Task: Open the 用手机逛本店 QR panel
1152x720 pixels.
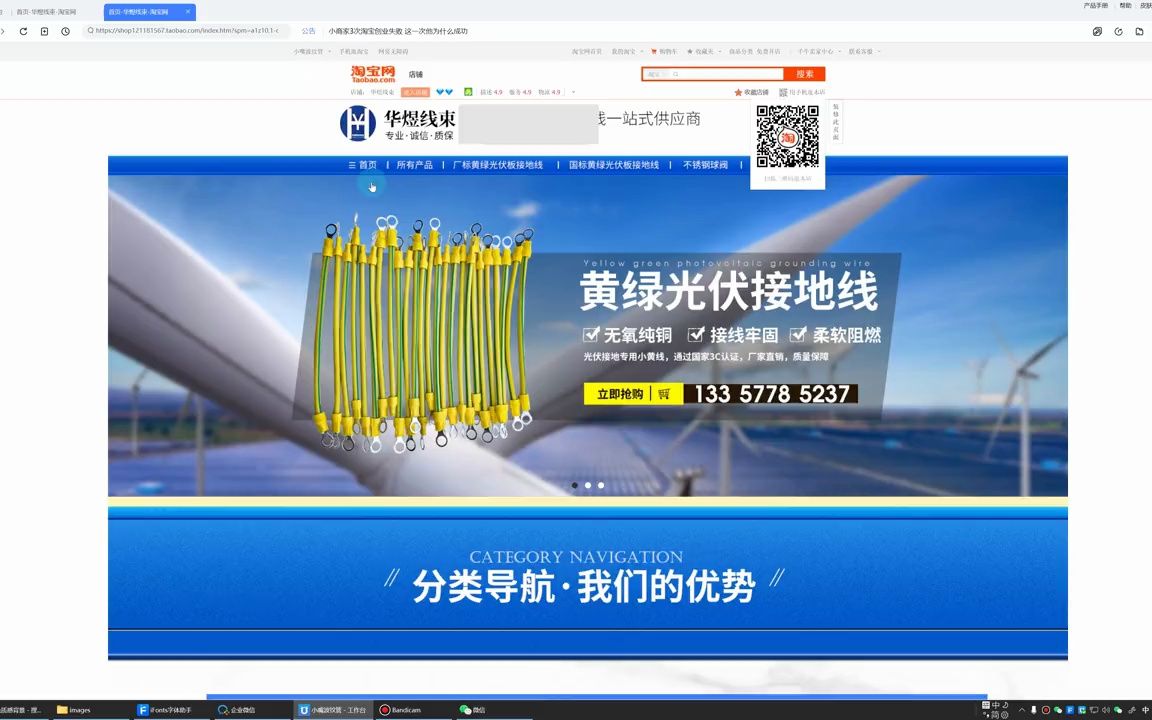Action: click(x=806, y=91)
